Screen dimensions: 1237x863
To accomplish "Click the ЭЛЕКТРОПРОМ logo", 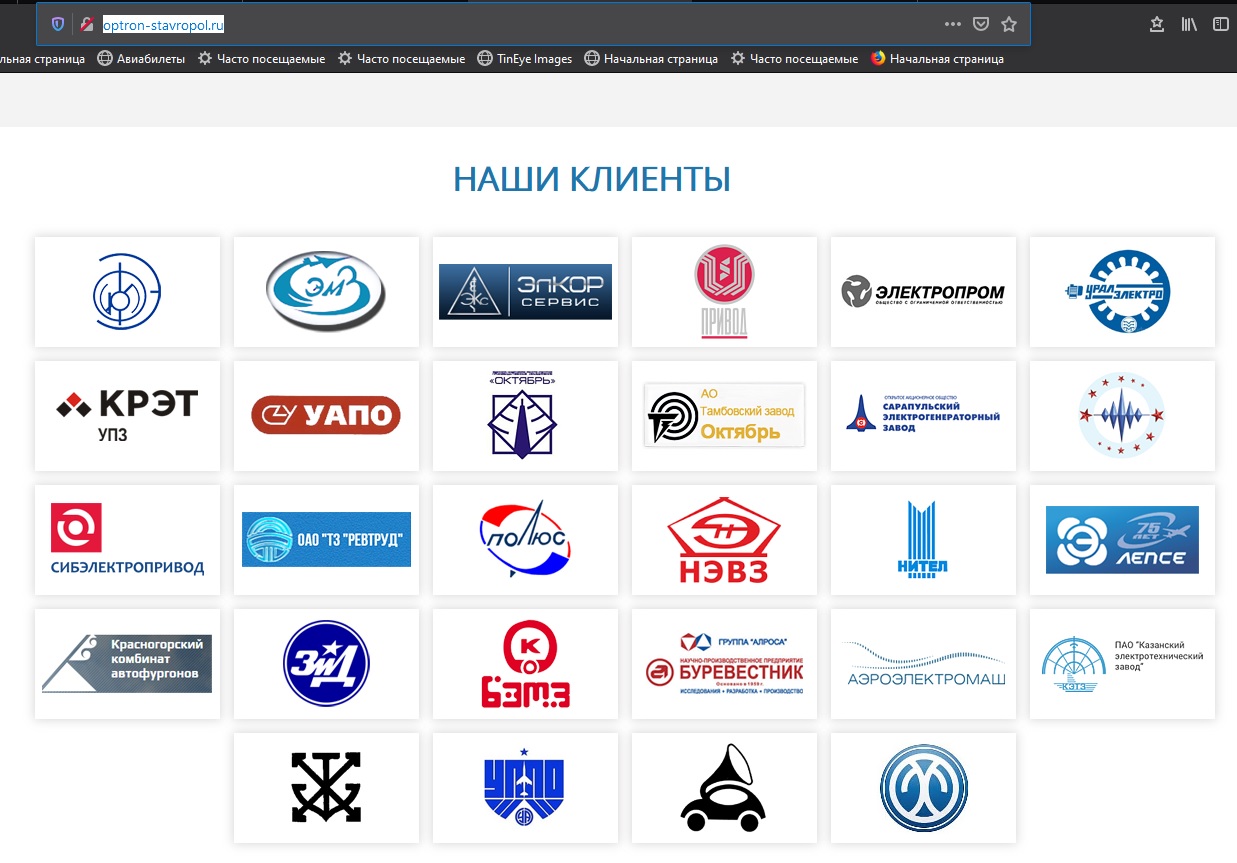I will pyautogui.click(x=923, y=292).
